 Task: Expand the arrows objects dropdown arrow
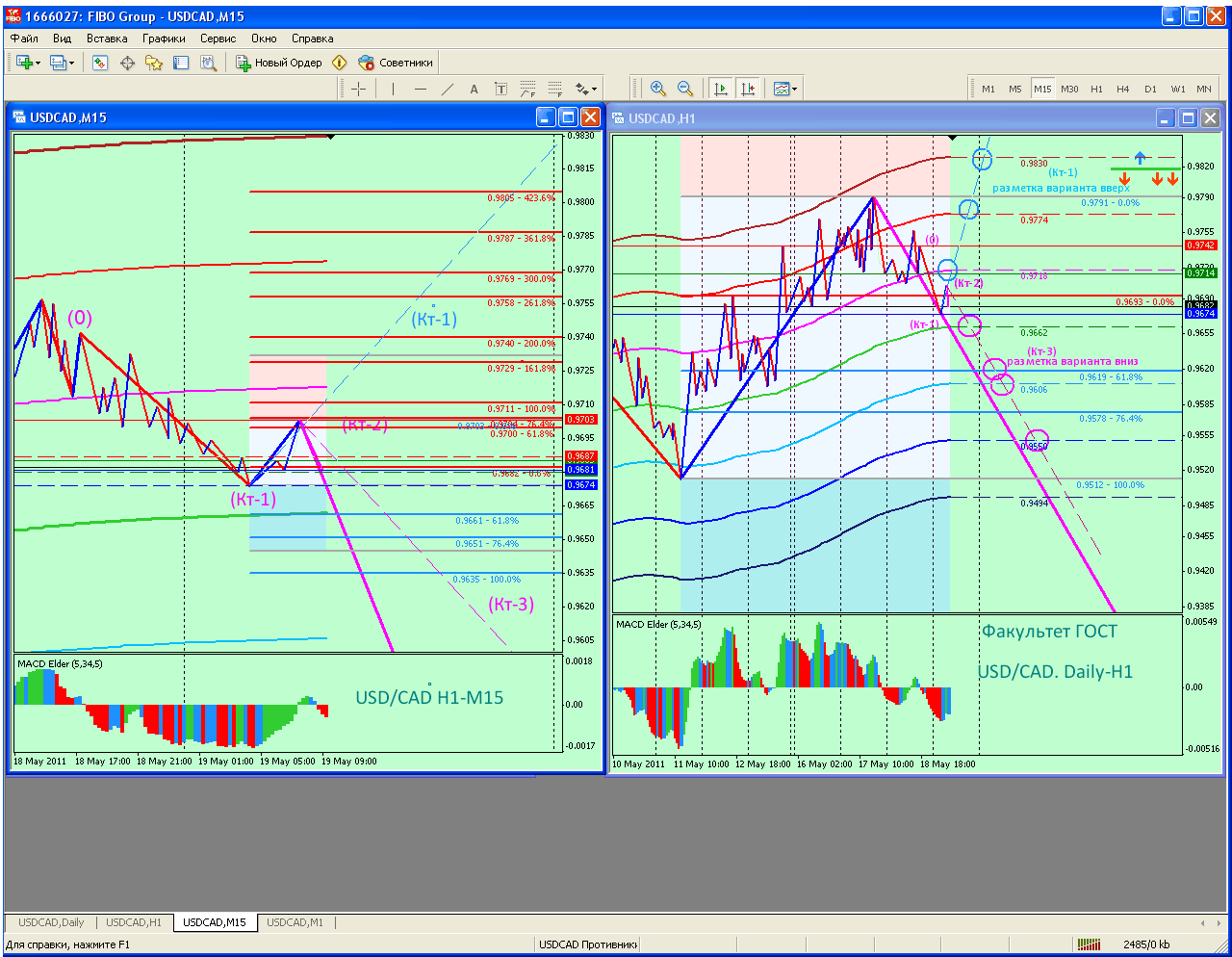tap(595, 89)
